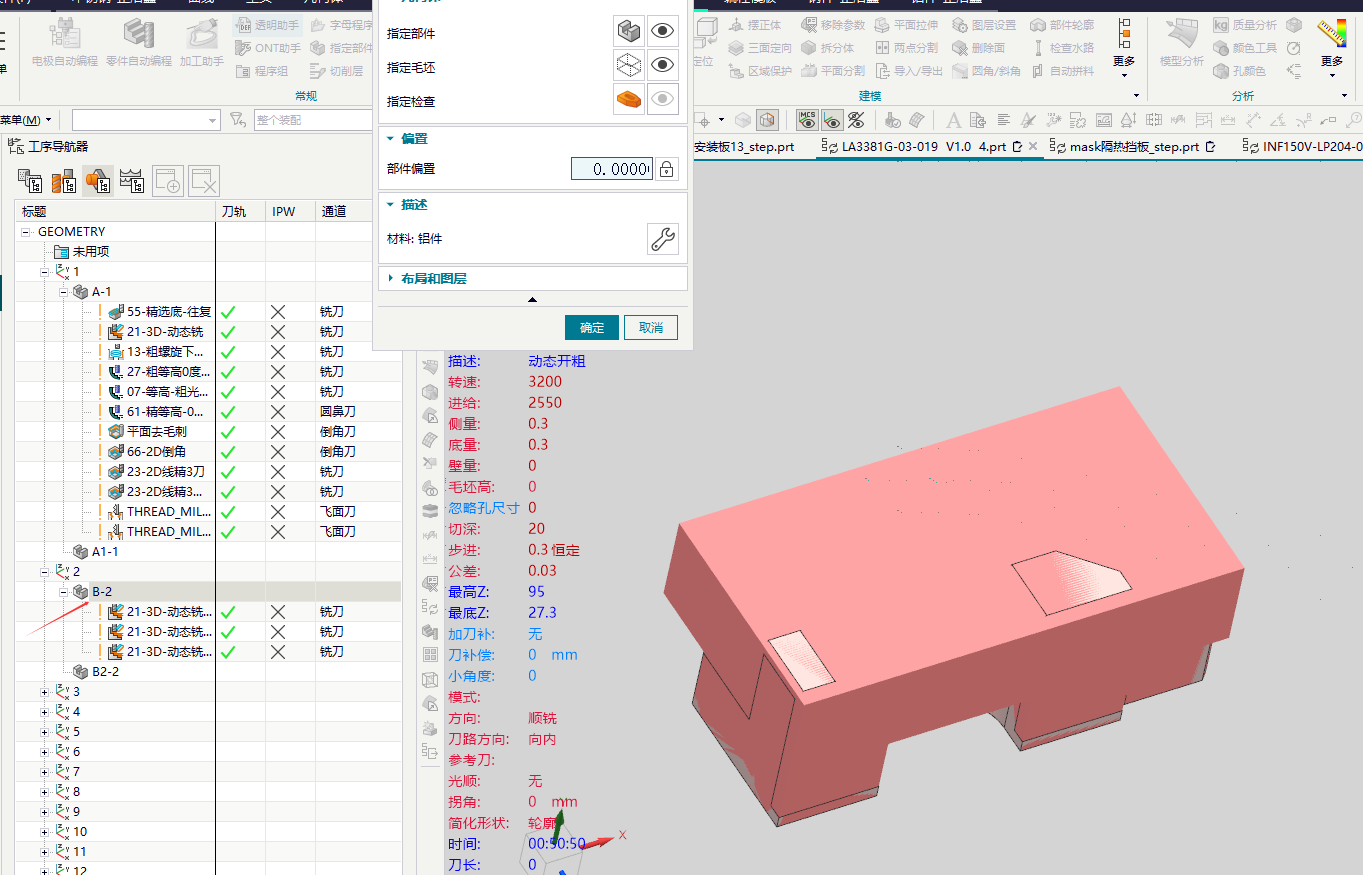Toggle the 部件偏置 lock button
This screenshot has width=1363, height=875.
pyautogui.click(x=666, y=169)
